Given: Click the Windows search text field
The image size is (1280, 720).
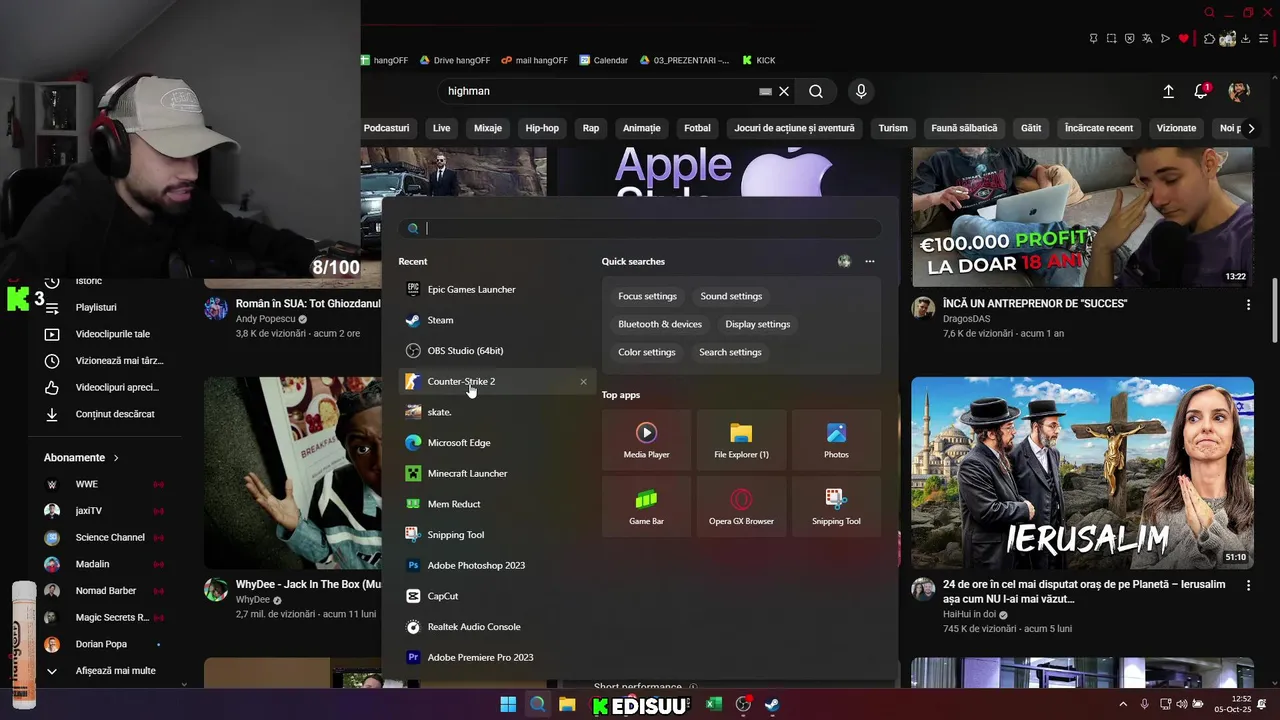Looking at the screenshot, I should 640,228.
